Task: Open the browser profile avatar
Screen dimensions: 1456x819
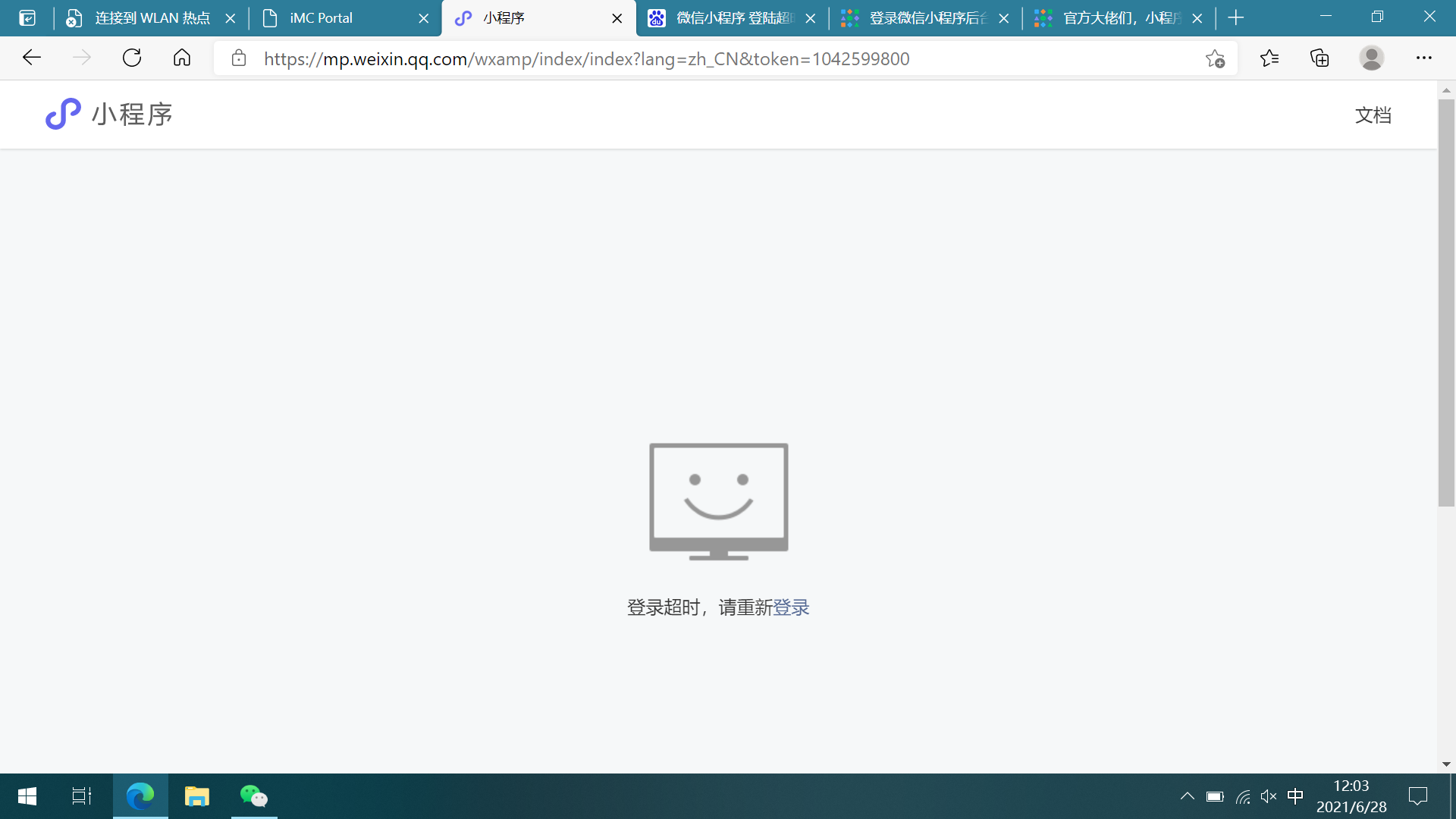Action: (x=1371, y=58)
